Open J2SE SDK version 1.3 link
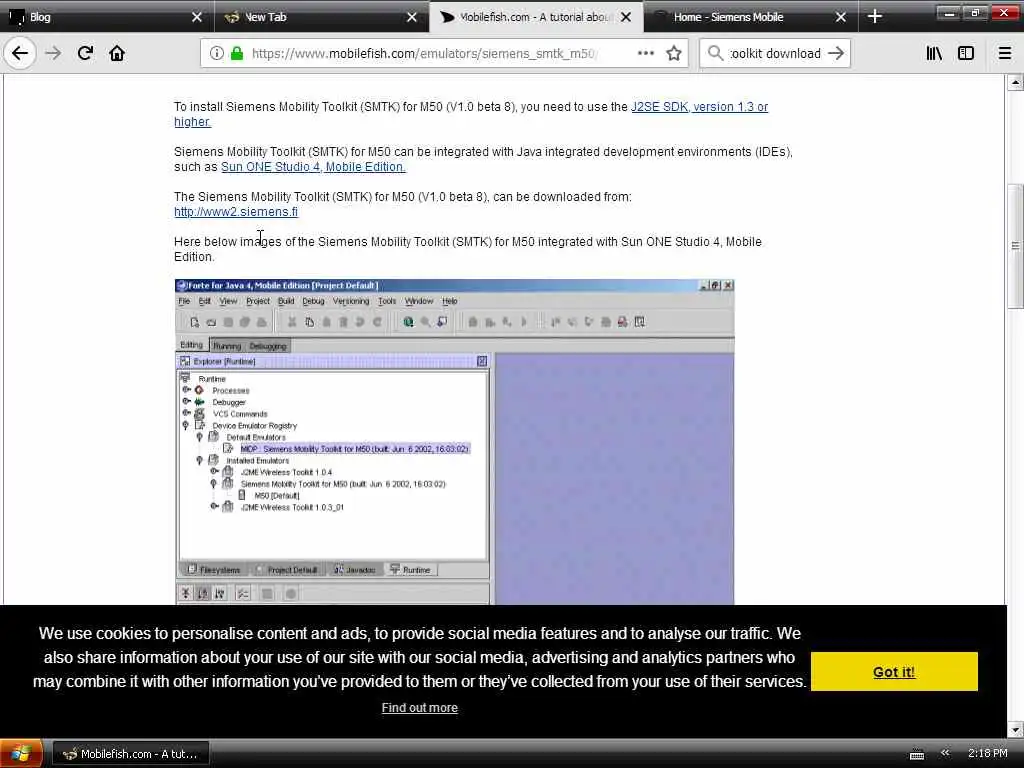The height and width of the screenshot is (768, 1024). 471,114
